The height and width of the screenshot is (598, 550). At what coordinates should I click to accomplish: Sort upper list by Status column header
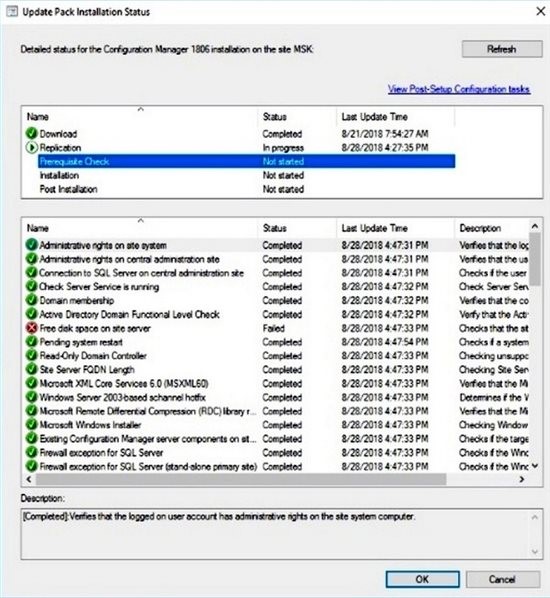(x=298, y=116)
